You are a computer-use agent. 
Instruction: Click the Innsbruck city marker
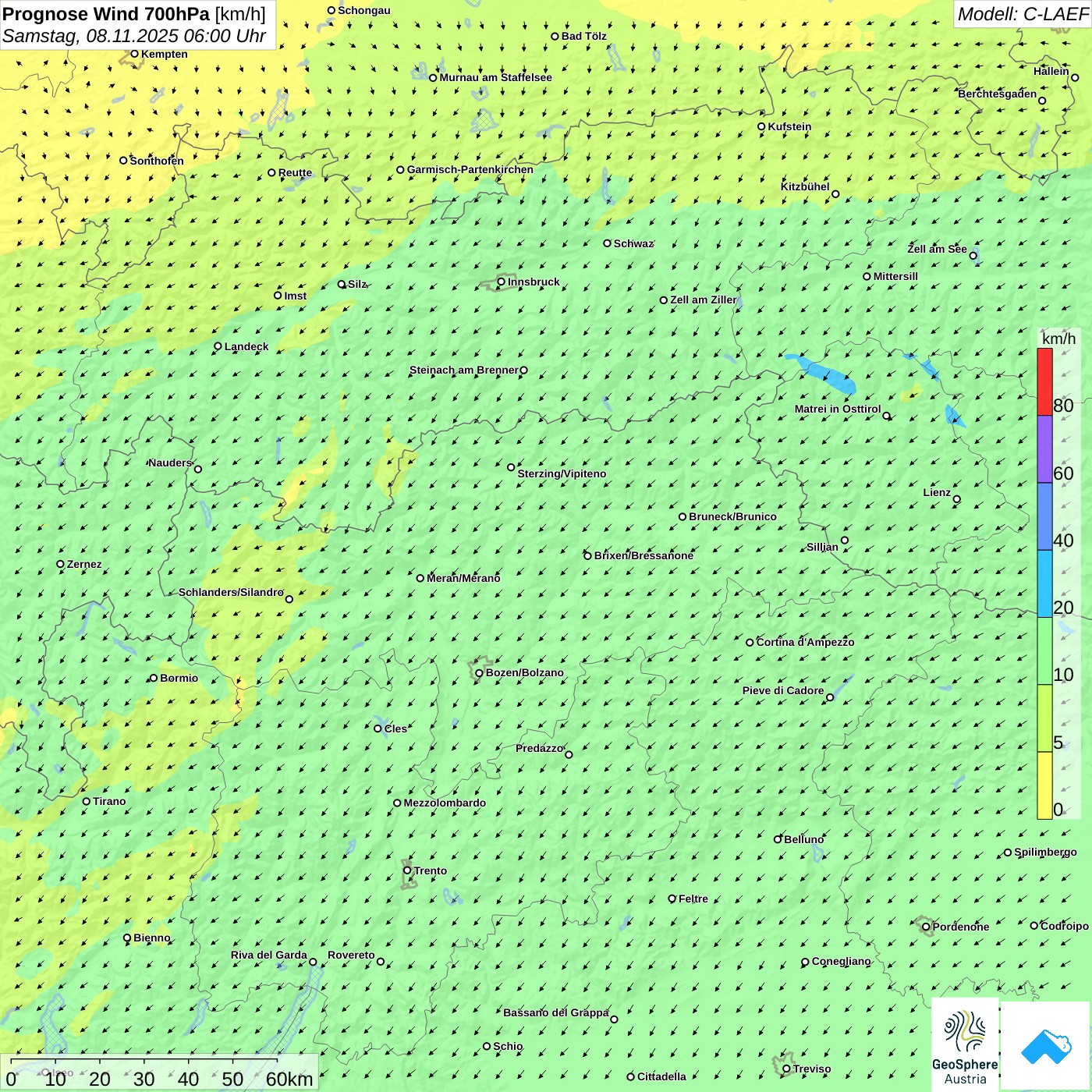point(502,282)
